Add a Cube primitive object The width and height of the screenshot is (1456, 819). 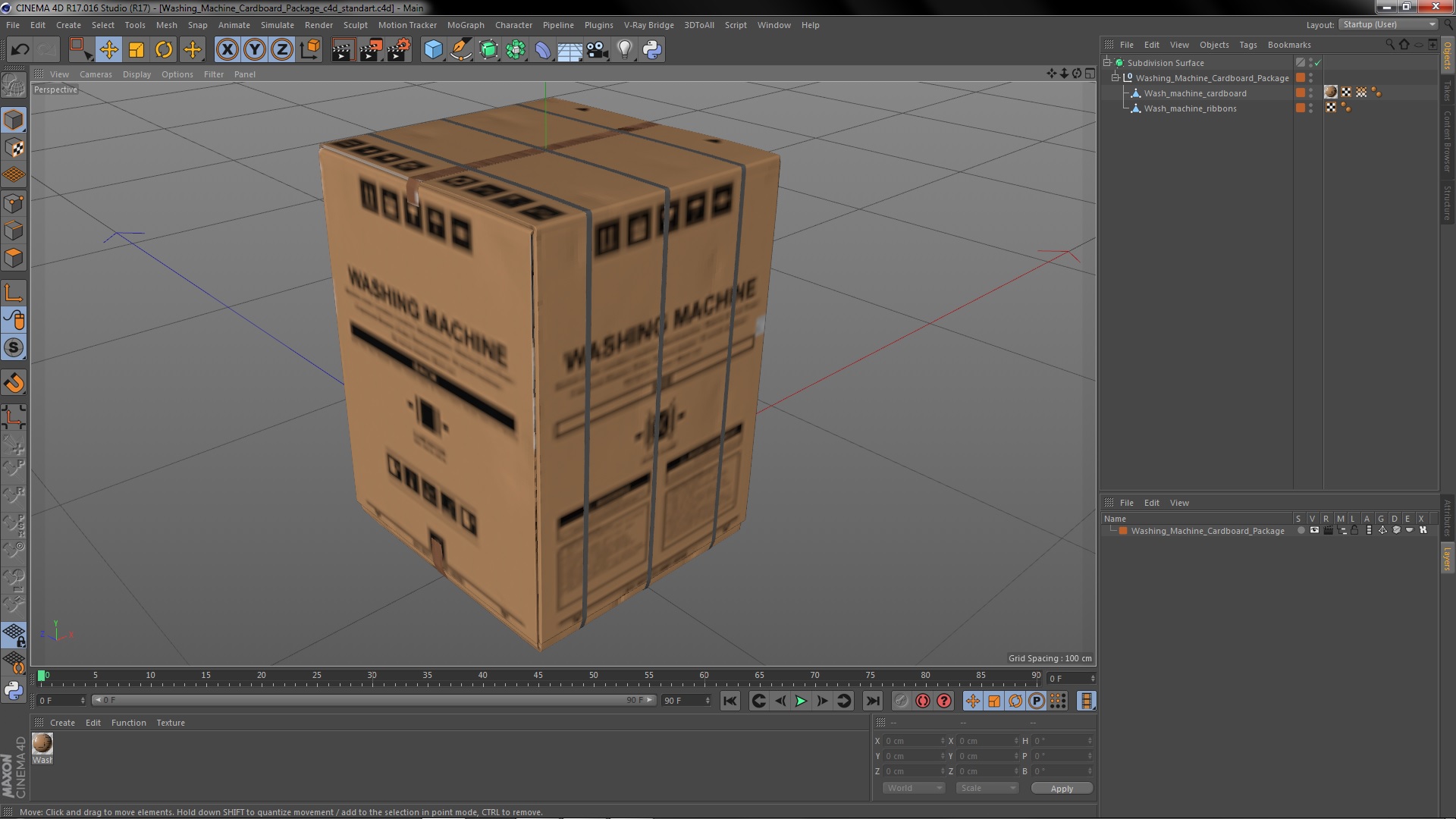[x=433, y=50]
